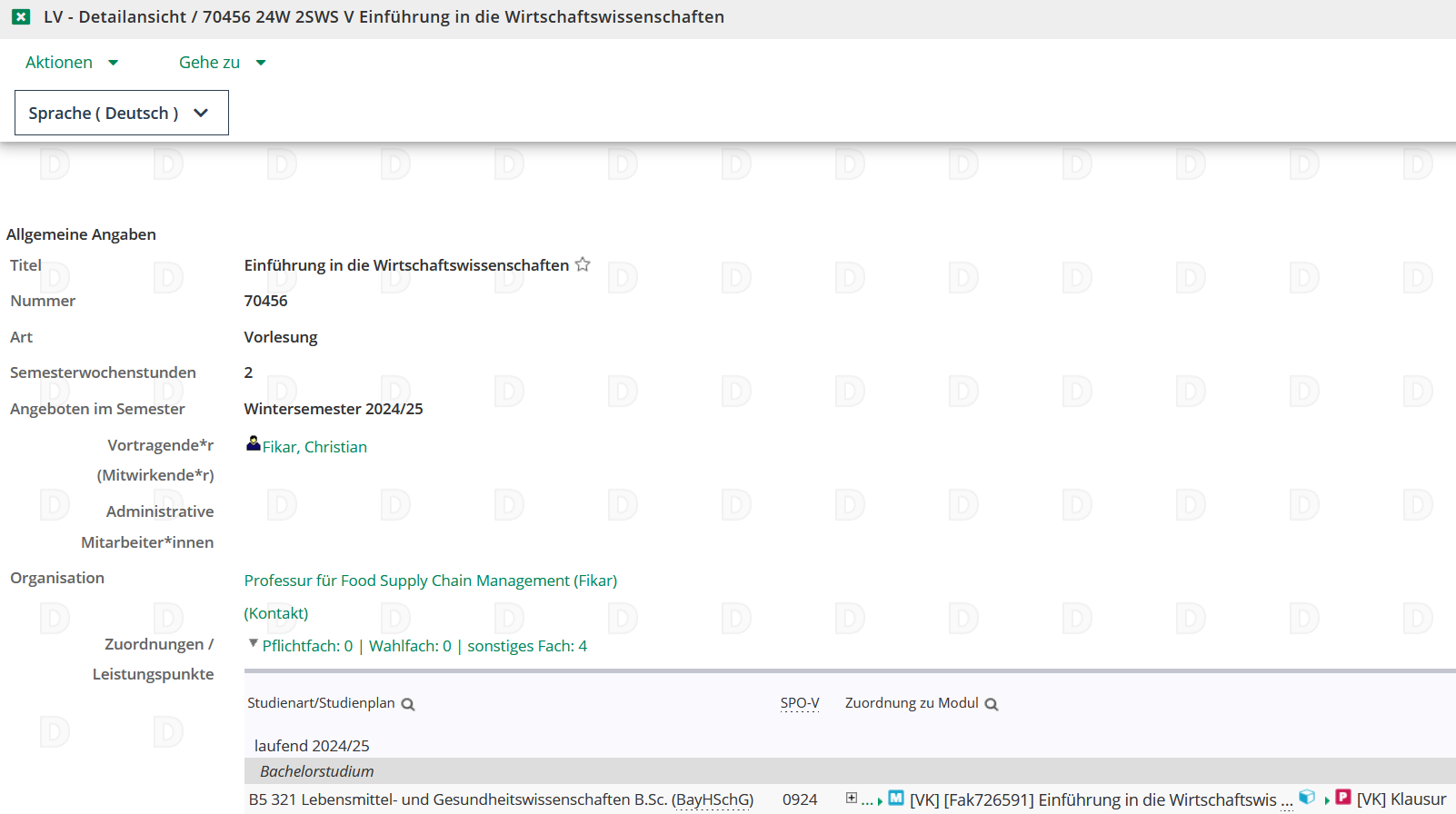The width and height of the screenshot is (1456, 814).
Task: Click the blue M module icon
Action: point(896,798)
